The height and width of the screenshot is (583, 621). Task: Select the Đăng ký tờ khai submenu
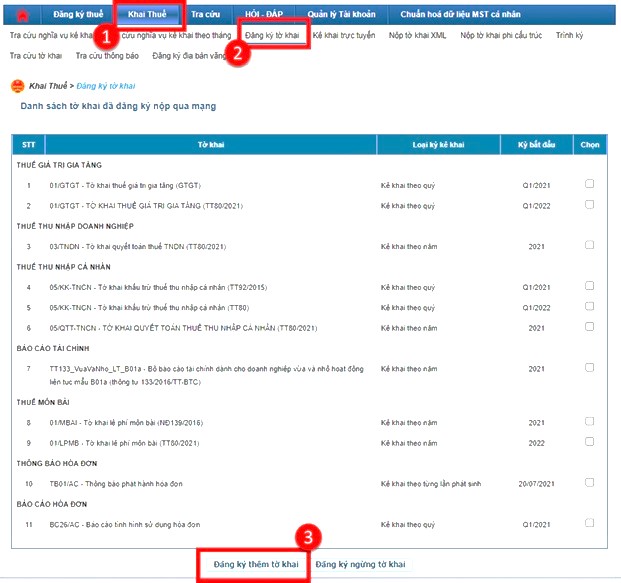click(272, 35)
